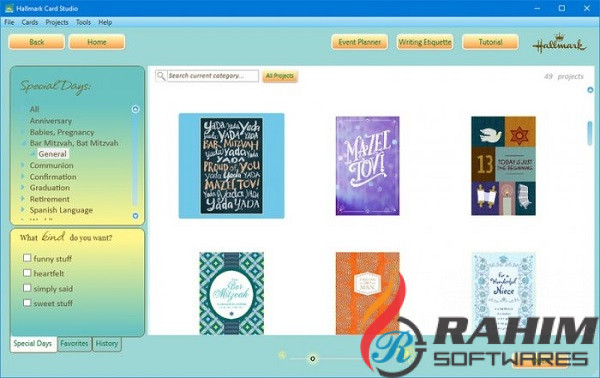Select the teal patterned Bar Mitzvah card
Screen dimensions: 600x378
click(232, 293)
